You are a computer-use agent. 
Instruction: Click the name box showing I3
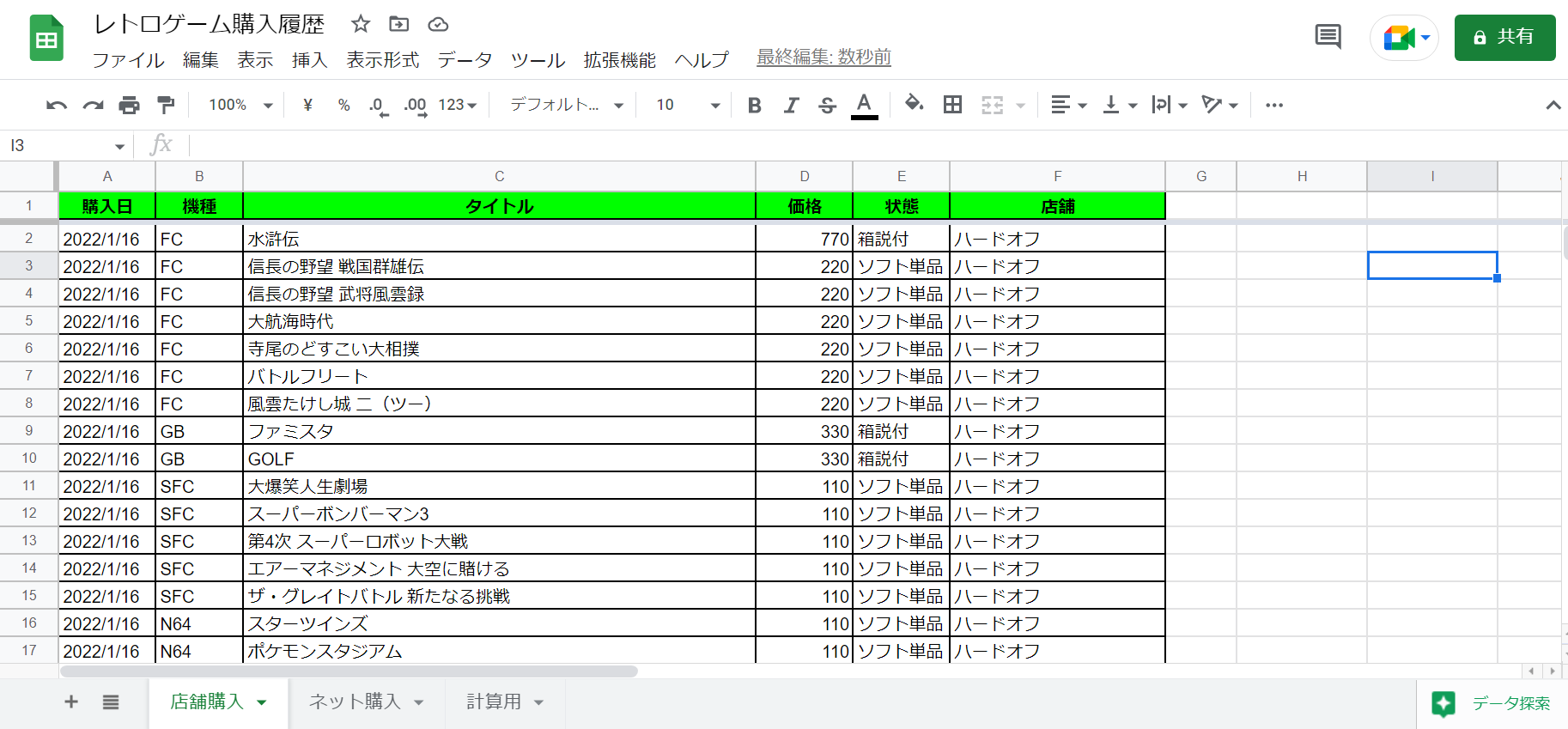pos(67,145)
